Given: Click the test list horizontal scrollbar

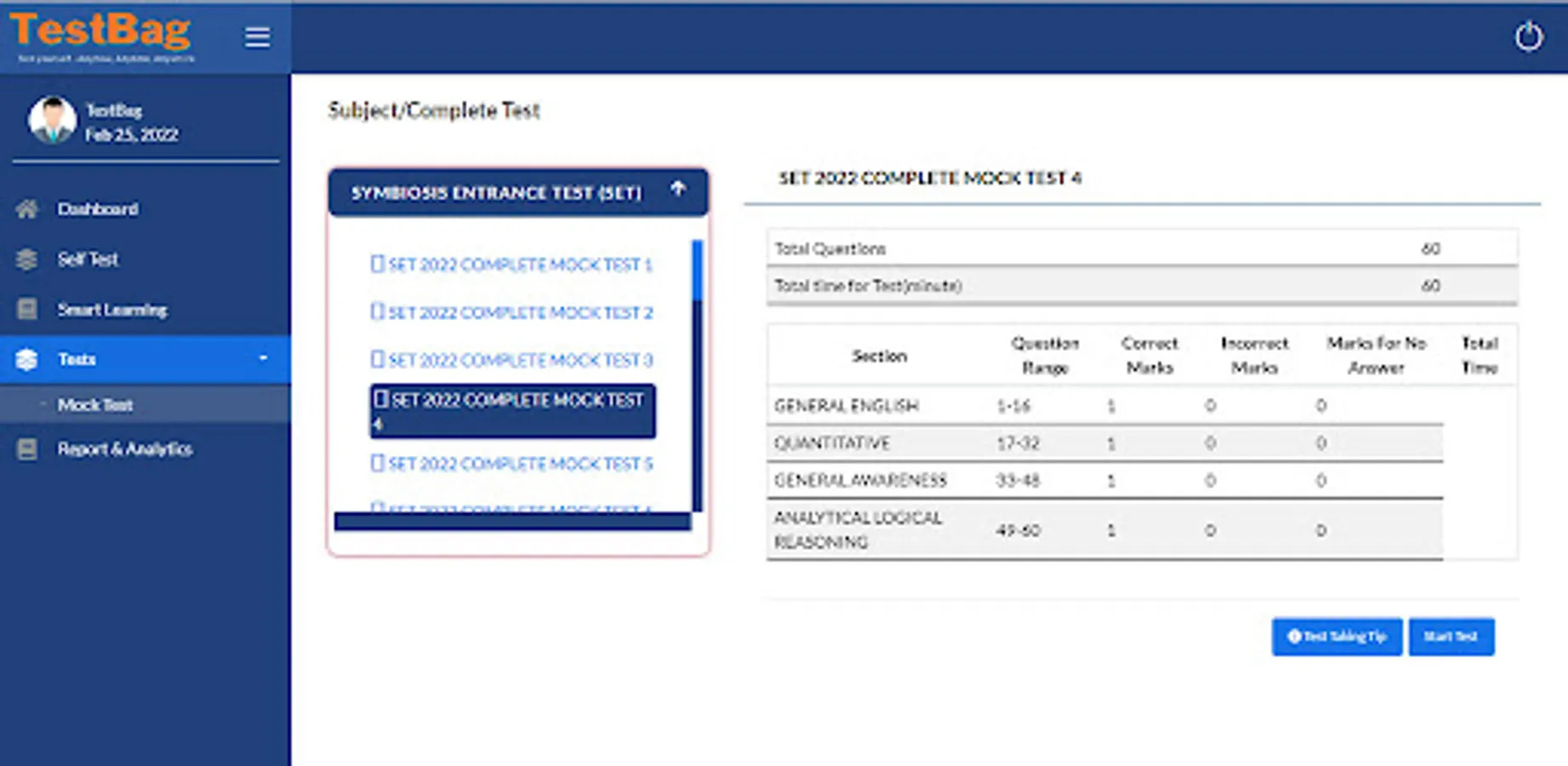Looking at the screenshot, I should [512, 521].
